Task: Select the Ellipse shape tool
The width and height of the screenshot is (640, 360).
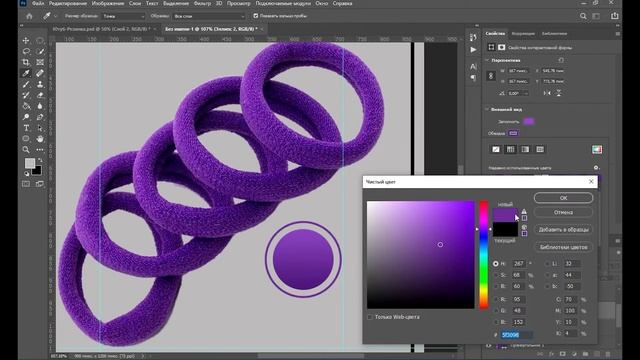Action: click(26, 139)
